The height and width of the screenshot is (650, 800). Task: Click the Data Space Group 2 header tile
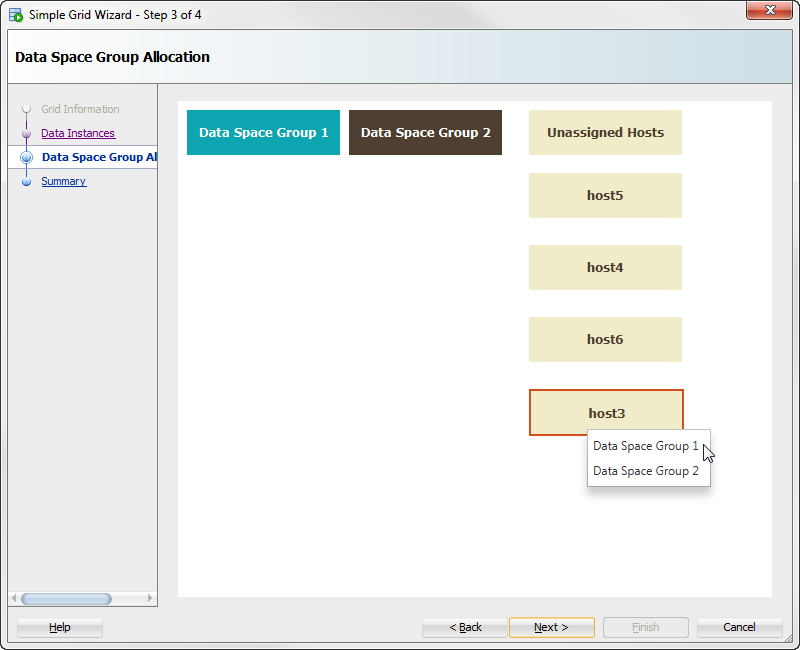(426, 133)
